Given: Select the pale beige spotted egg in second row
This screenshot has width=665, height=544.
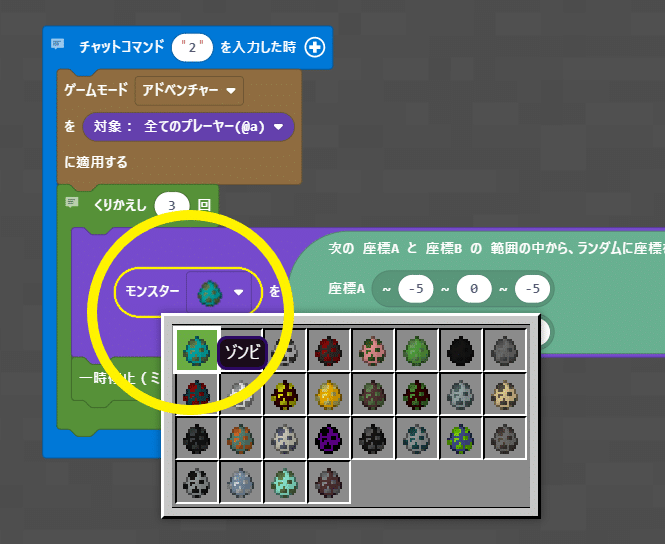Looking at the screenshot, I should [504, 395].
